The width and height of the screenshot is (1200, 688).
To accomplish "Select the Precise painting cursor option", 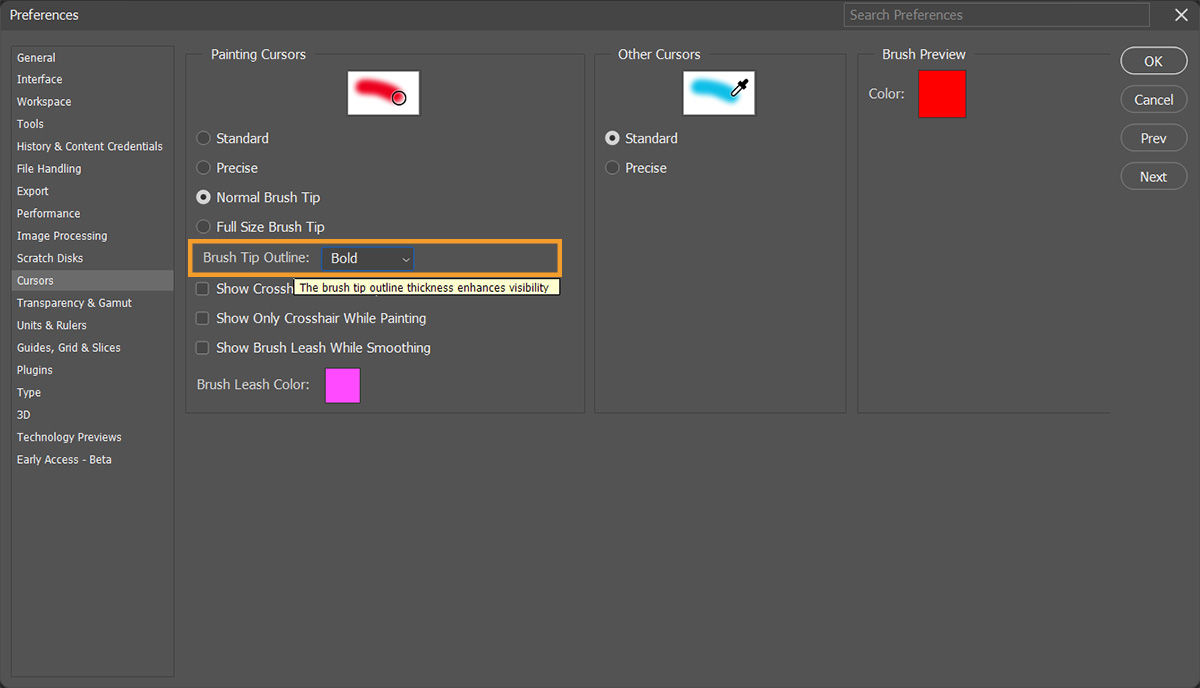I will tap(203, 168).
